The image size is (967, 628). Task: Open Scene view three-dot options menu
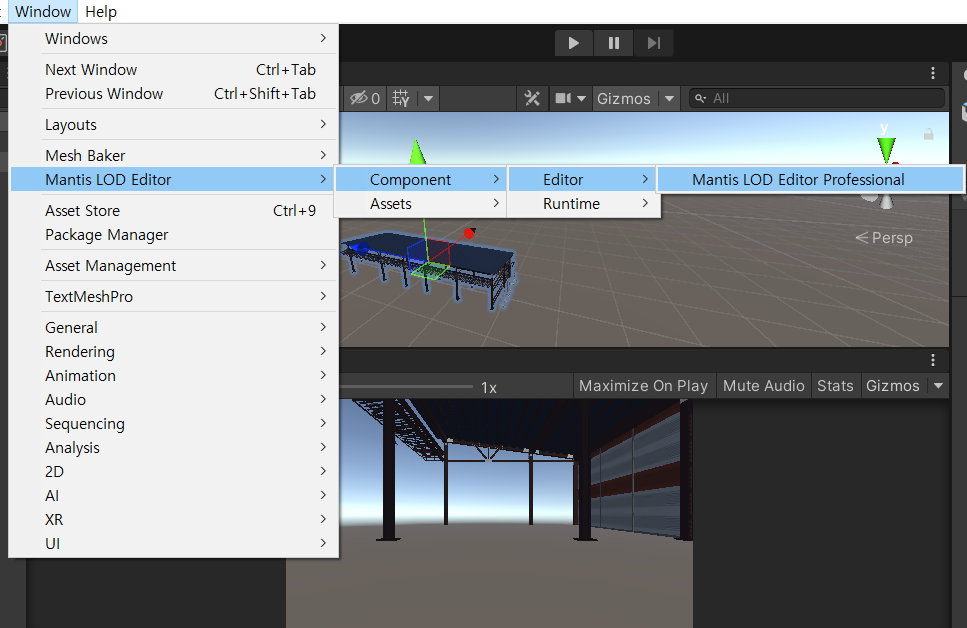coord(932,73)
